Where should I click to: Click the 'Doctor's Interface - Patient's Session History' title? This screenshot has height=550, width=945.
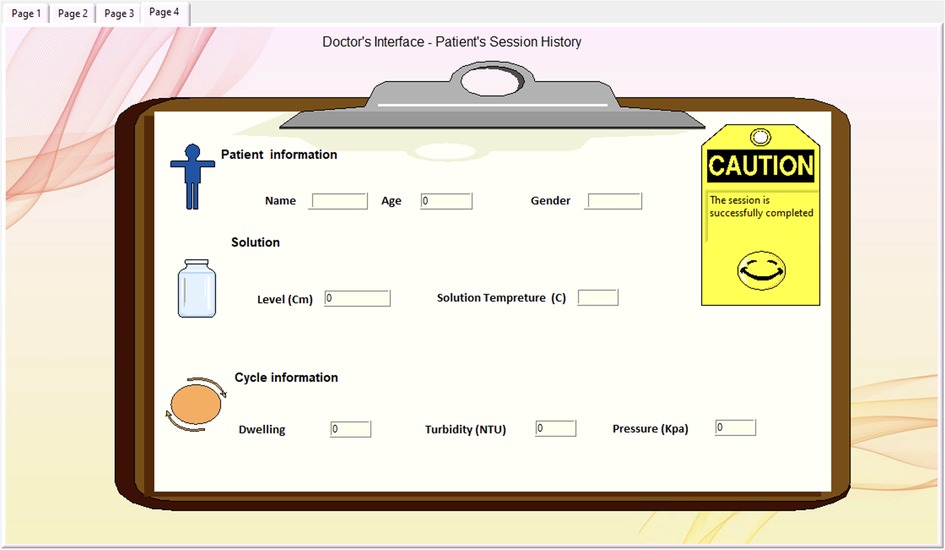coord(452,42)
